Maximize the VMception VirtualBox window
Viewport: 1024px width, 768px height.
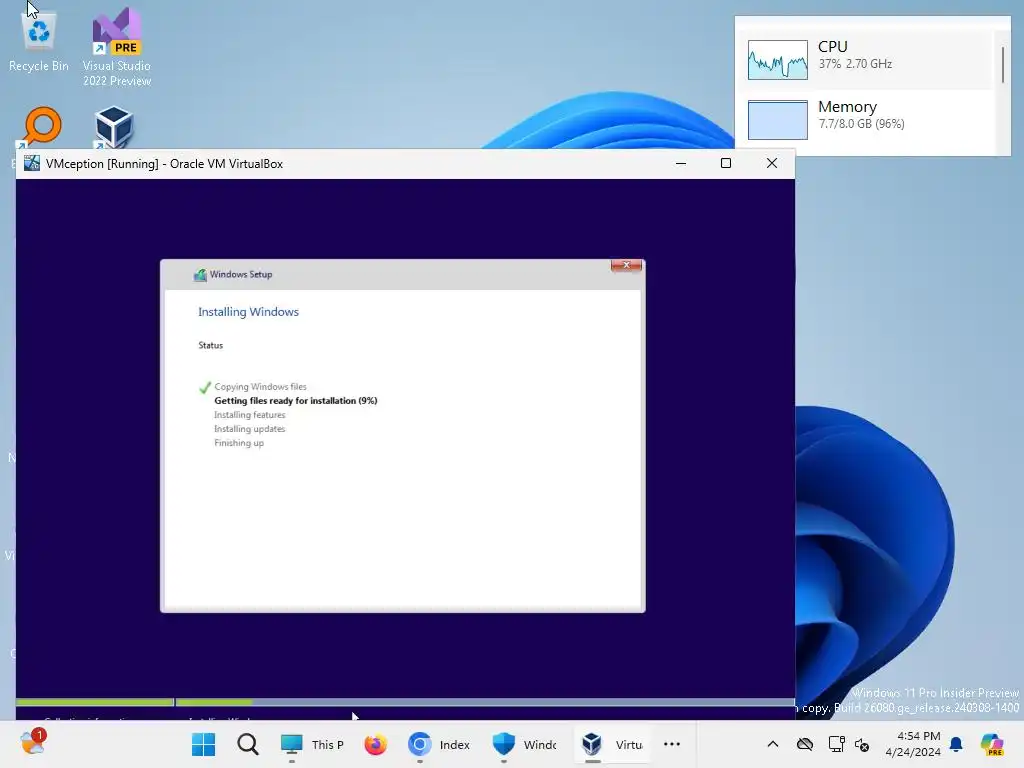[726, 163]
